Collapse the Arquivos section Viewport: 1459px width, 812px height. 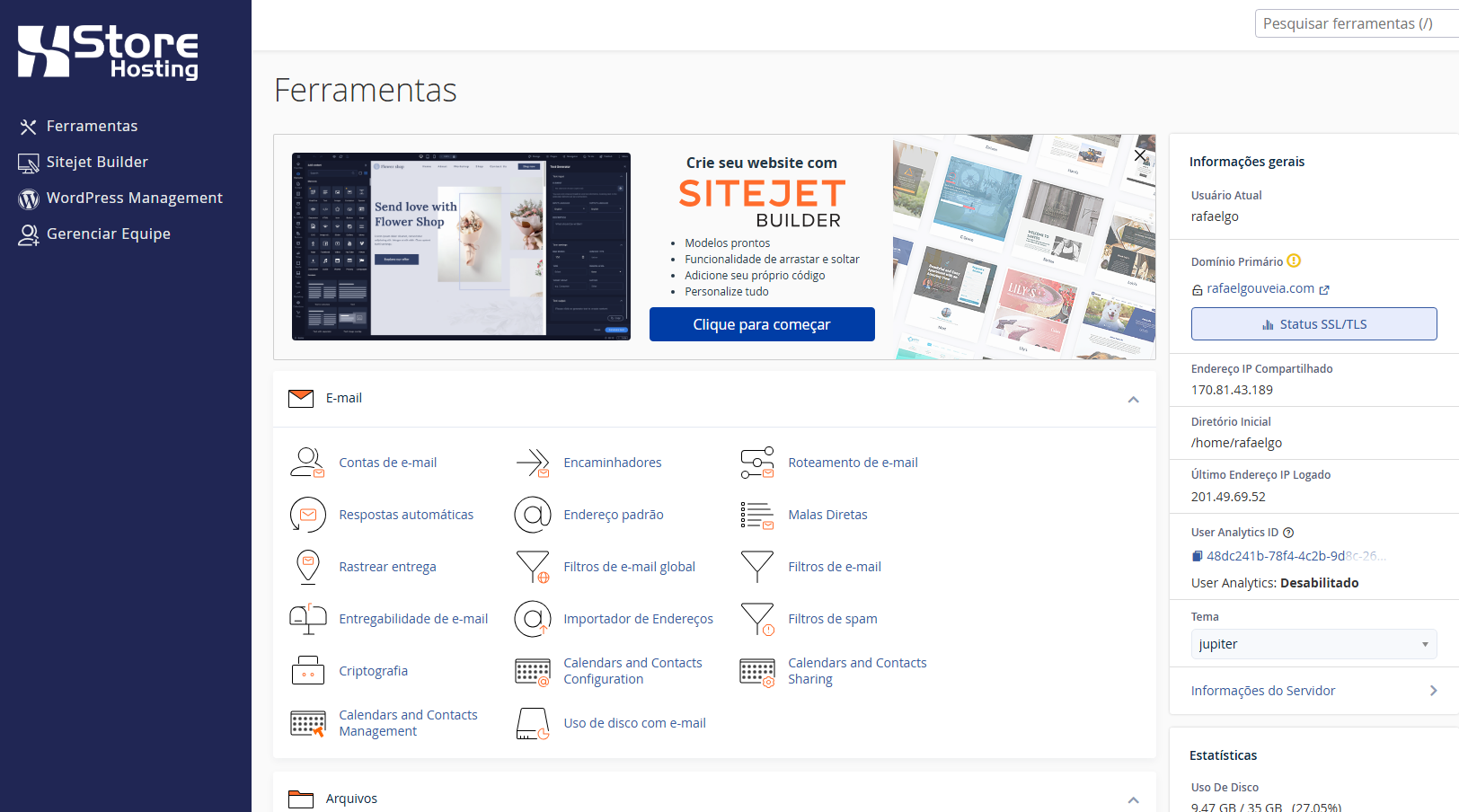pyautogui.click(x=1133, y=799)
